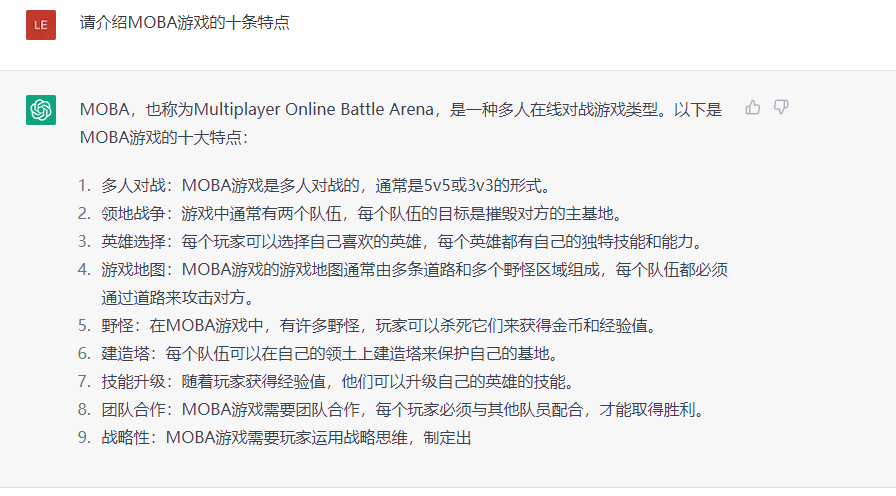Click the number 1 list marker

pyautogui.click(x=84, y=186)
